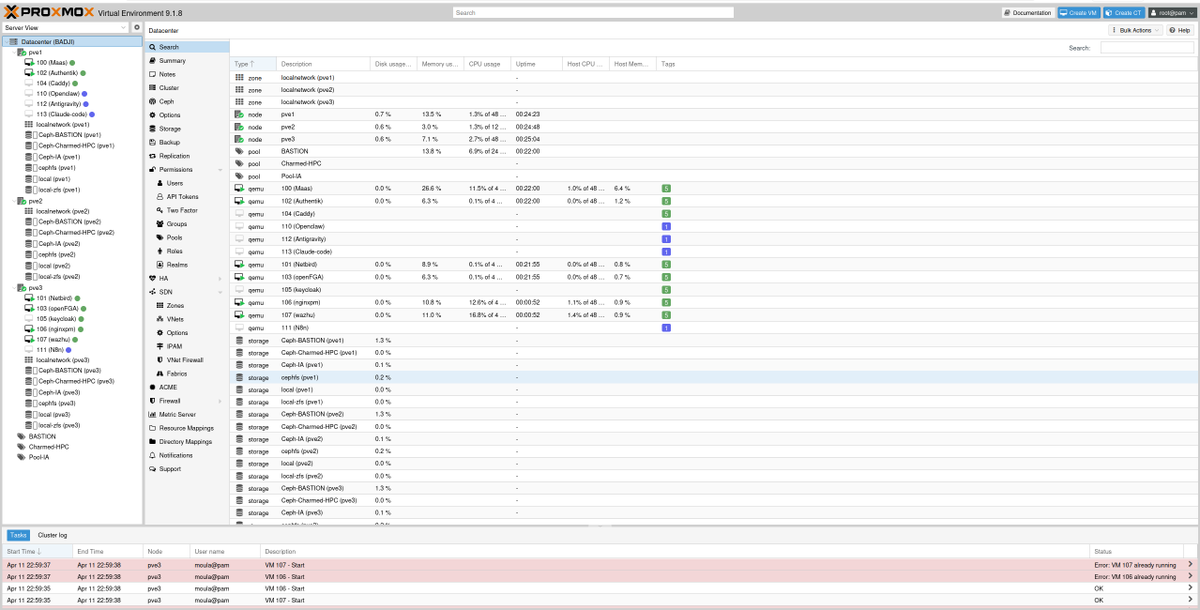Click the Search filter input on the right
The width and height of the screenshot is (1200, 610).
point(1146,48)
